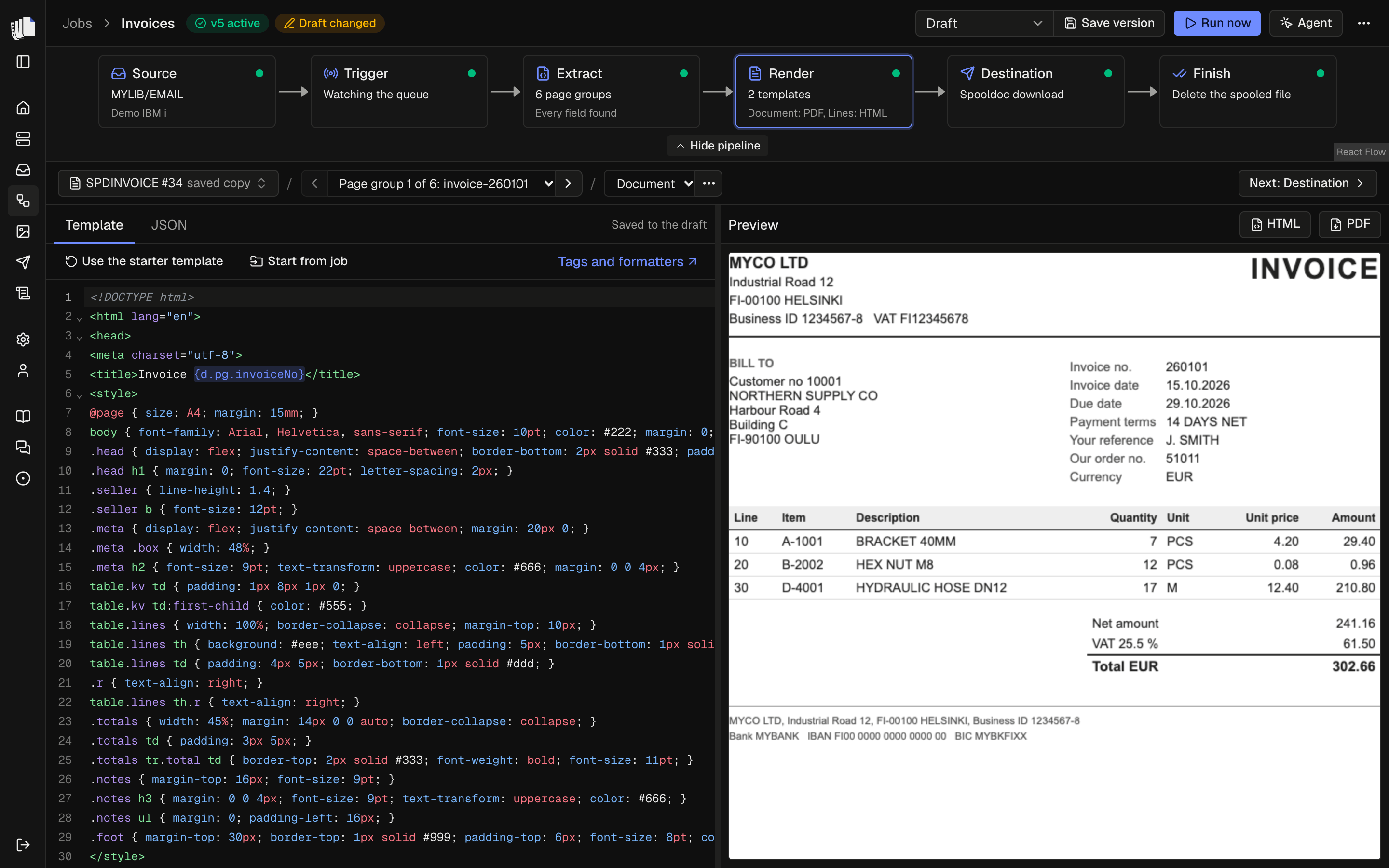
Task: Open the paper plane sidebar icon
Action: [23, 262]
